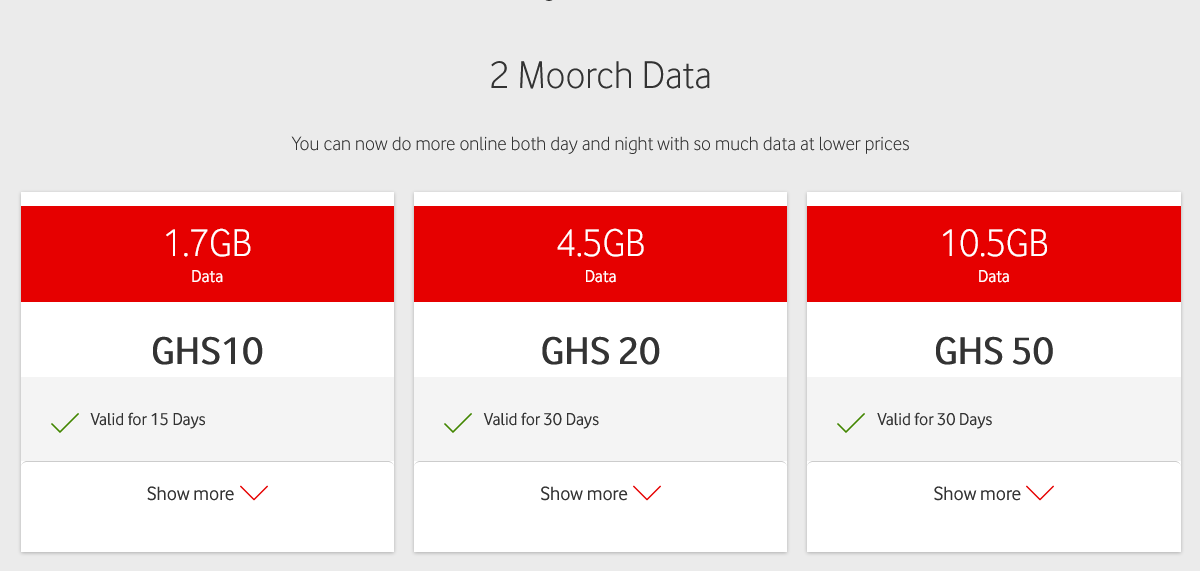Click the GHS 20 price text

pyautogui.click(x=600, y=352)
